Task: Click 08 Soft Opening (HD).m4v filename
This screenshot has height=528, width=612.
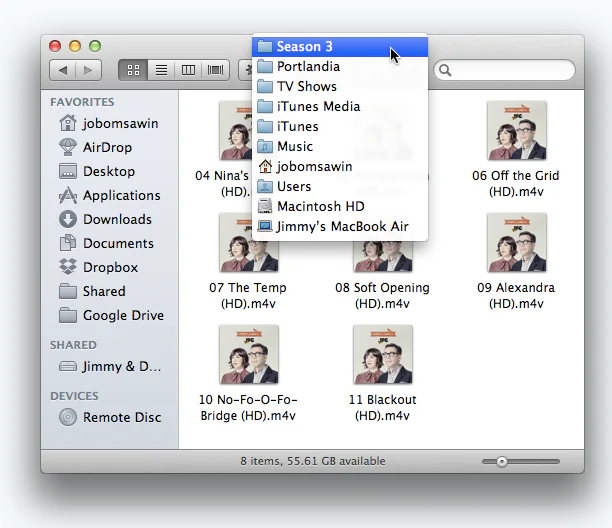Action: (382, 295)
